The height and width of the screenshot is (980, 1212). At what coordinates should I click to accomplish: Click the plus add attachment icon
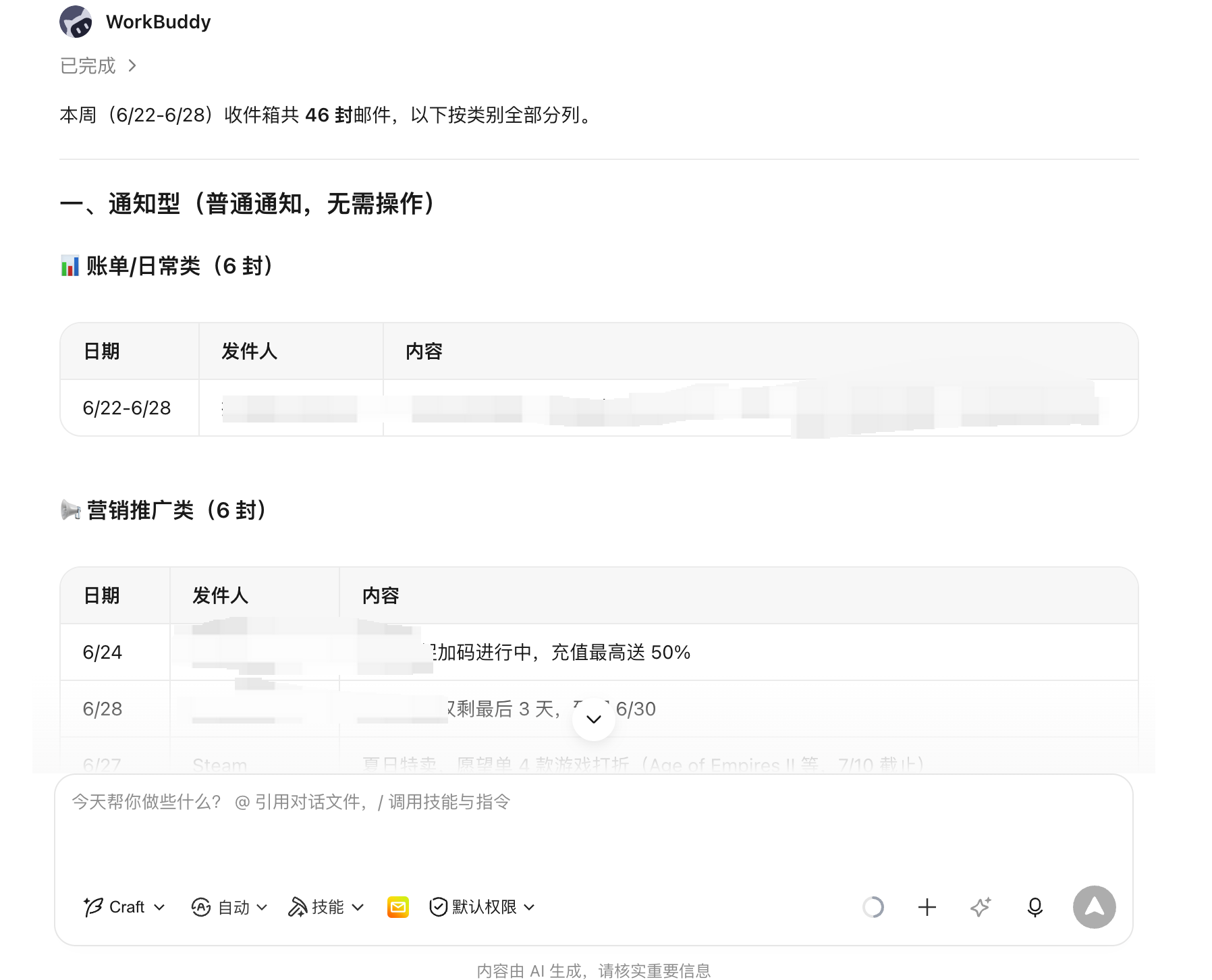pyautogui.click(x=927, y=907)
